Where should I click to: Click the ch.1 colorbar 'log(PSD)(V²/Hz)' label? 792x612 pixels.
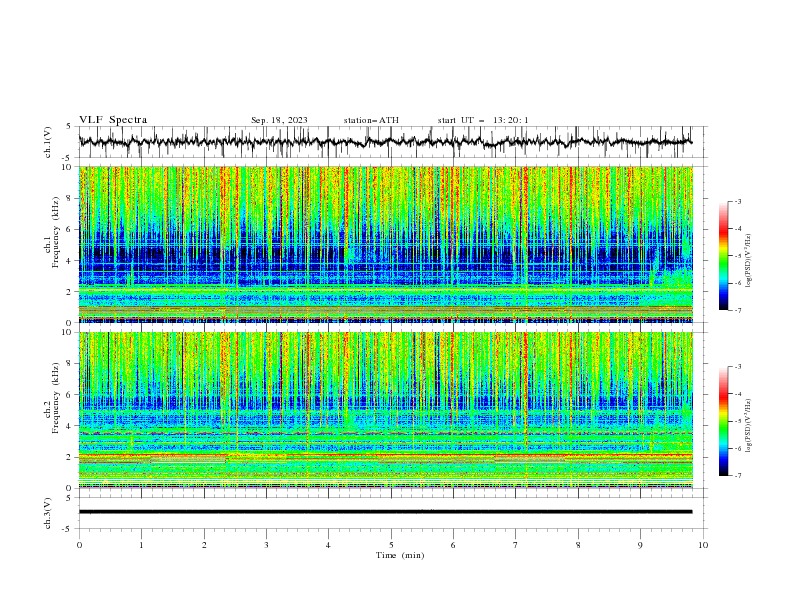coord(749,261)
